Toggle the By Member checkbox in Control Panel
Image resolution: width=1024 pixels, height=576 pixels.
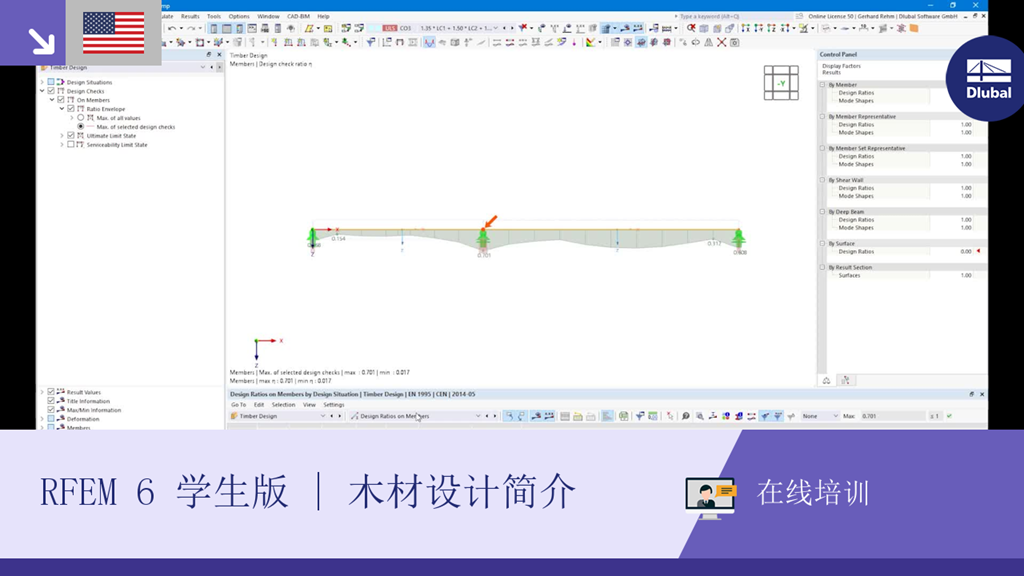(x=823, y=85)
